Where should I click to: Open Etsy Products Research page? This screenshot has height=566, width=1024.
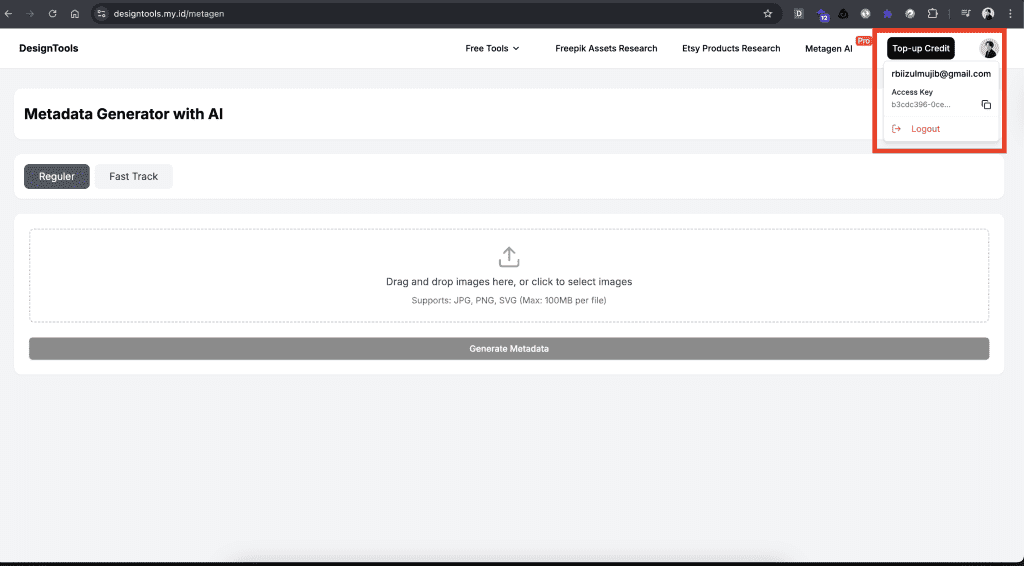(x=731, y=48)
